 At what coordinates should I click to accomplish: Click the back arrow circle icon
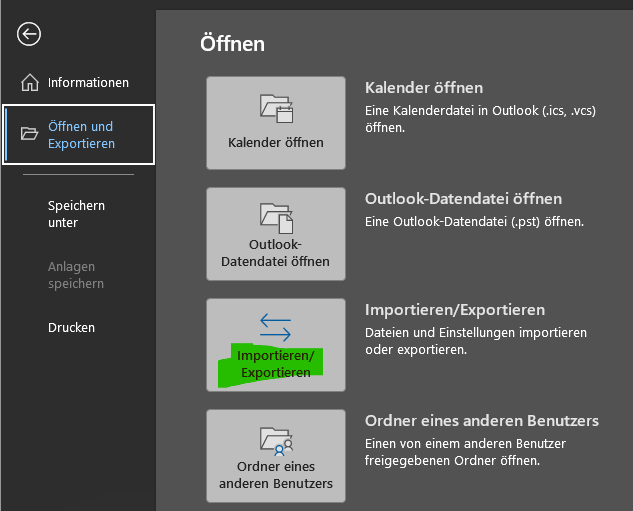click(x=29, y=34)
